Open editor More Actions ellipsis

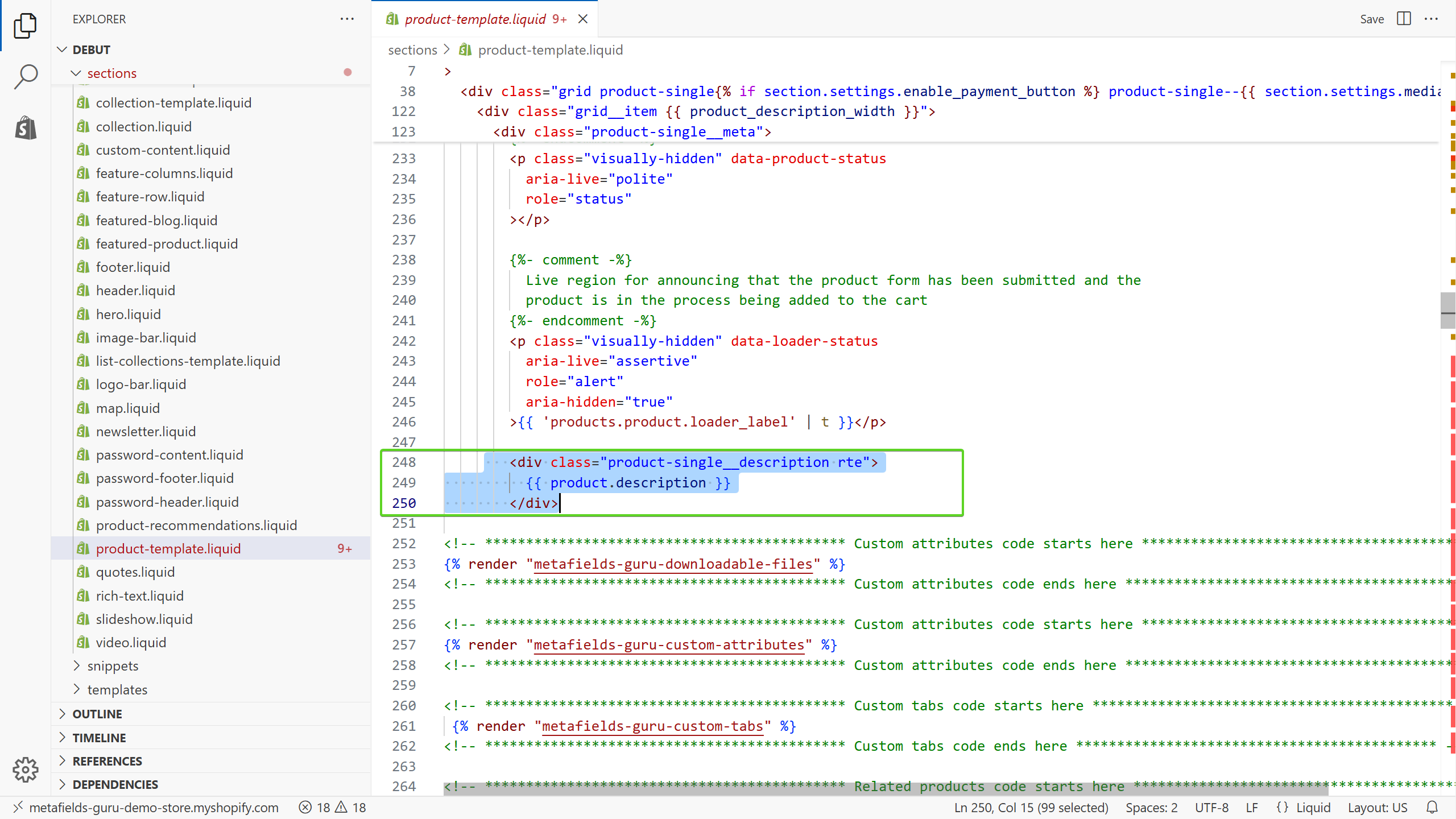point(1432,19)
